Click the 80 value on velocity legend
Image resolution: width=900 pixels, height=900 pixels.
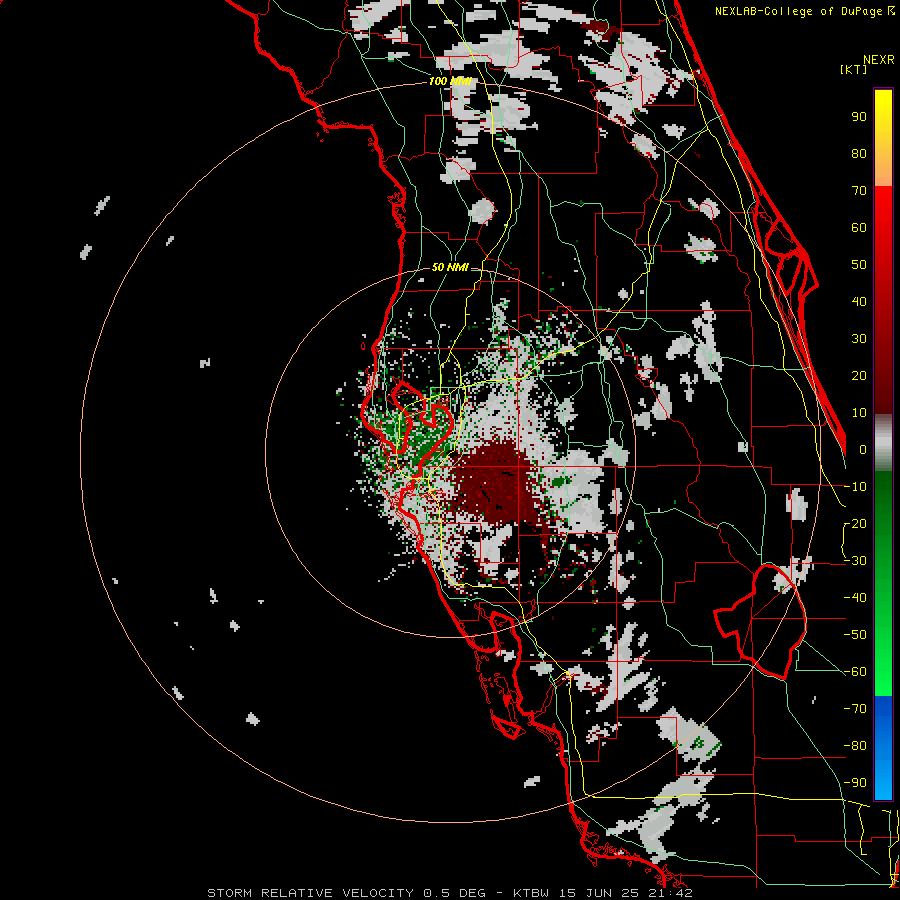pos(859,153)
